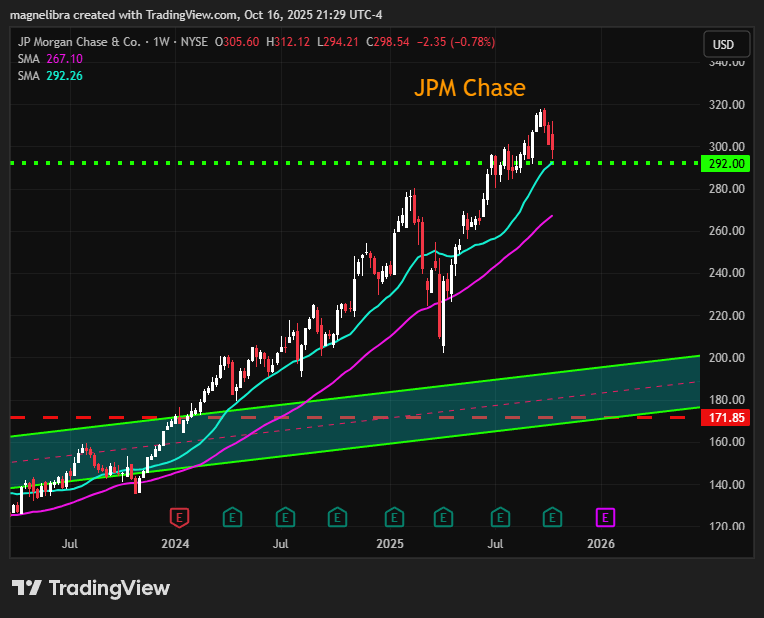Click the open price O305.60
Screen dimensions: 764x618
coord(237,42)
